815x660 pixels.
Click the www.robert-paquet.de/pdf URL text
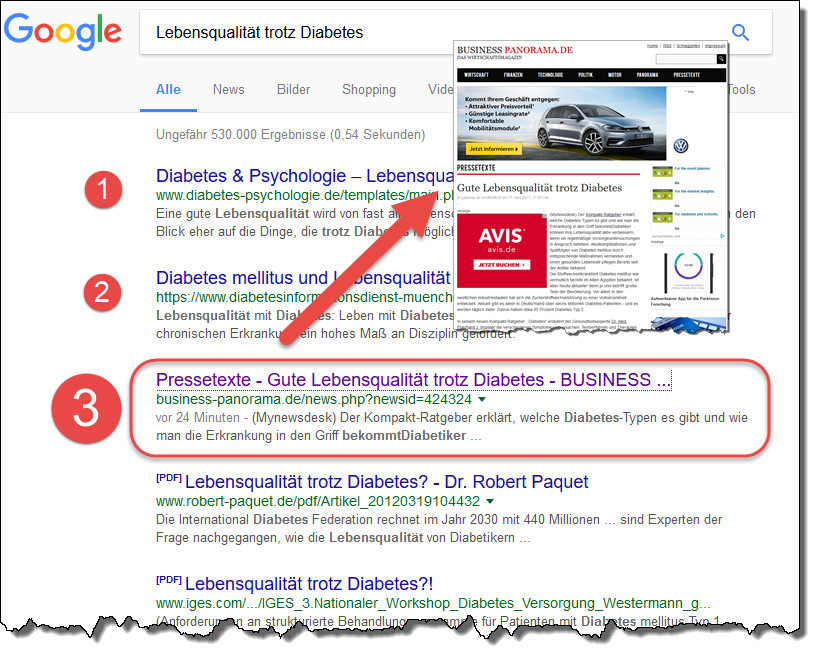pos(318,501)
